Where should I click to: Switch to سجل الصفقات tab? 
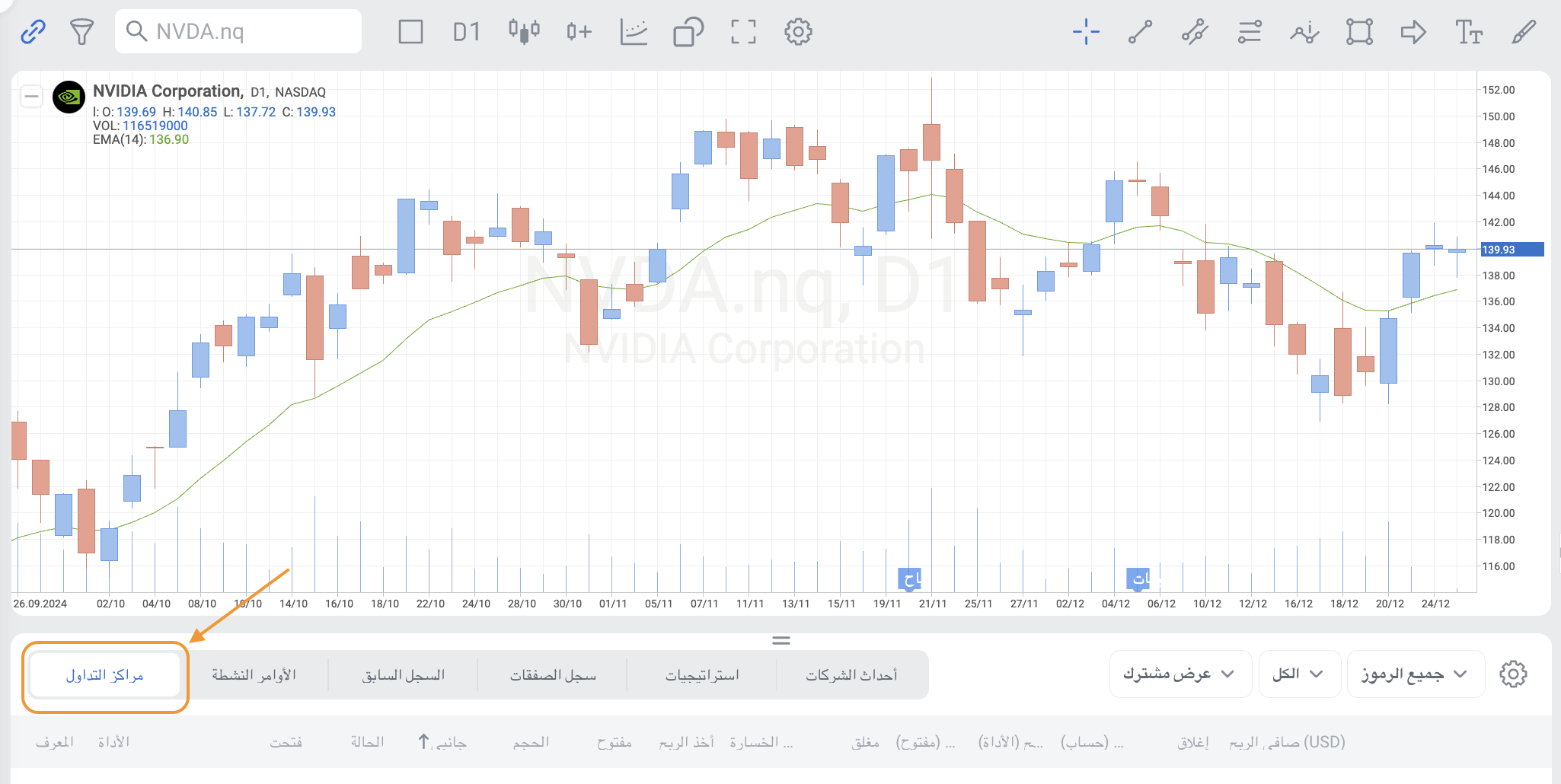tap(553, 675)
